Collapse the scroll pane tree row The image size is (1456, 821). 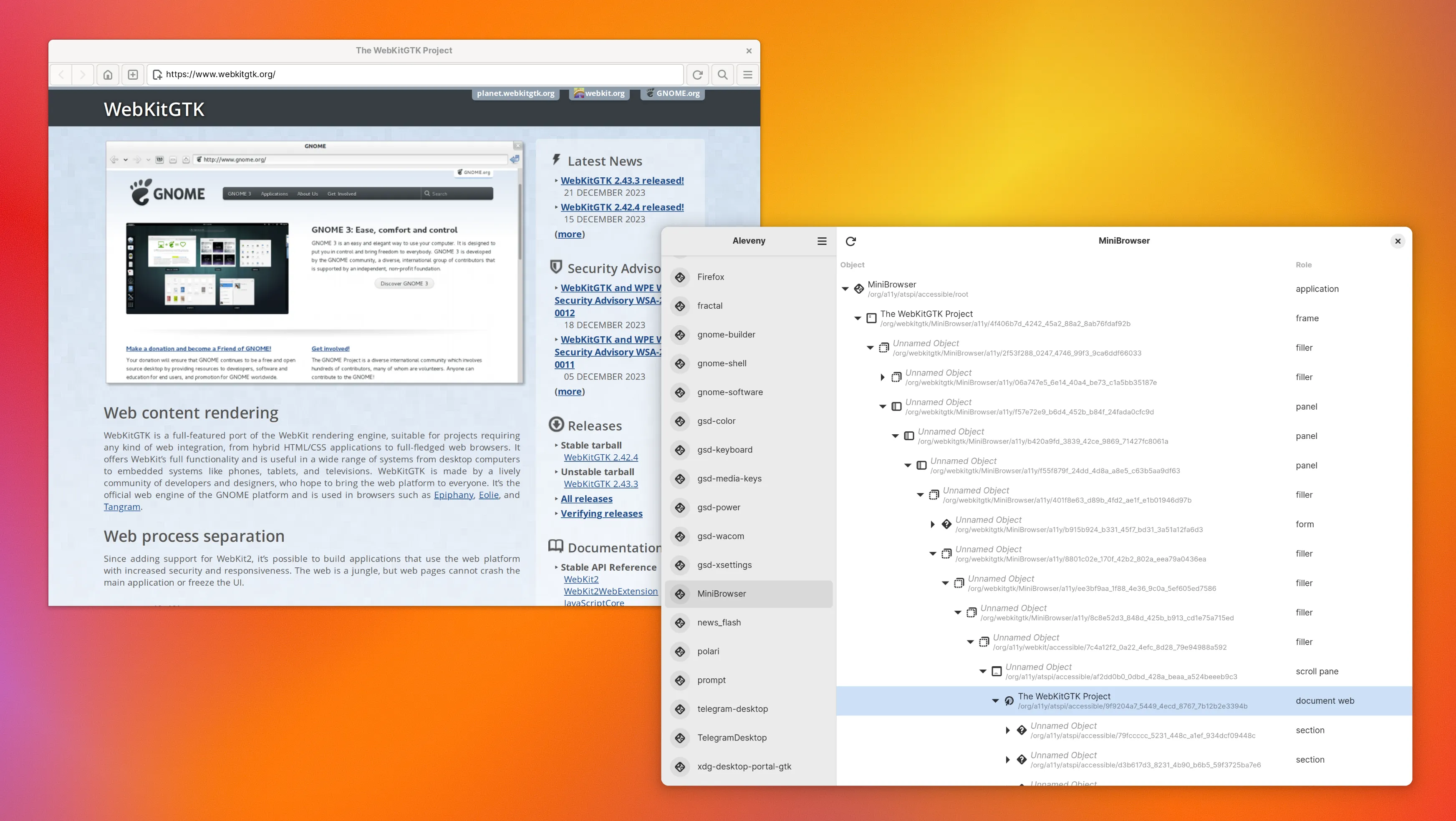pos(983,671)
